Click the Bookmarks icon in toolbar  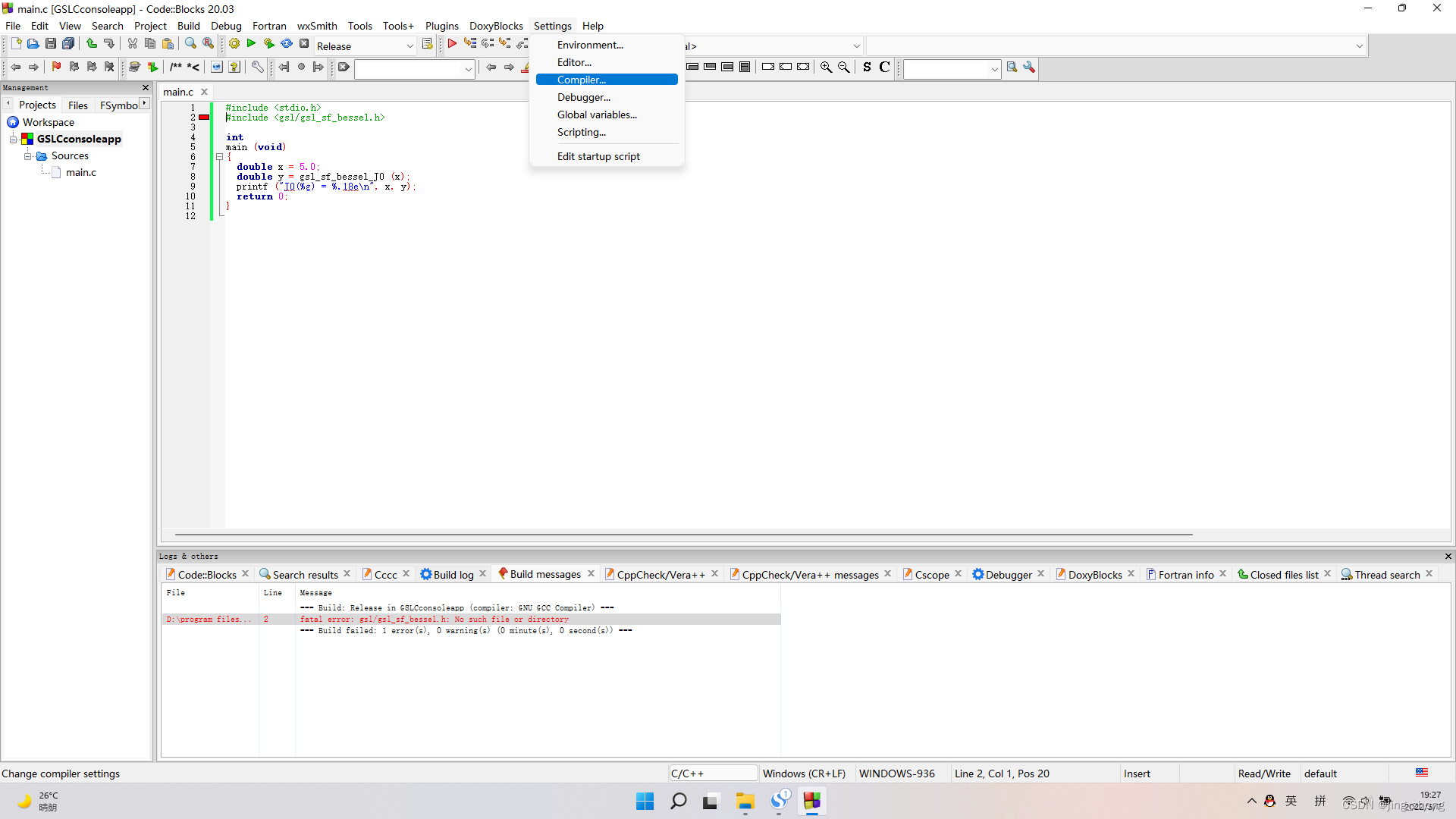coord(55,67)
